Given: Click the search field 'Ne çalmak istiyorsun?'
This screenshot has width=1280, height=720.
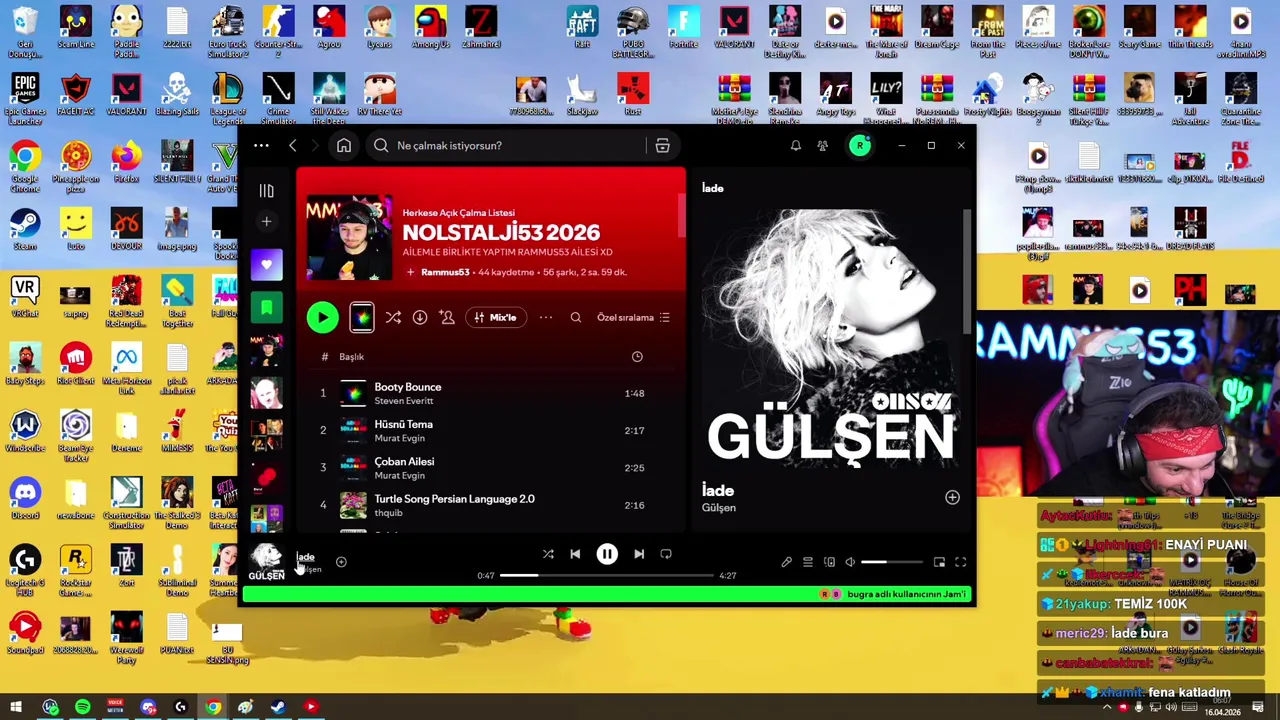Looking at the screenshot, I should [507, 146].
